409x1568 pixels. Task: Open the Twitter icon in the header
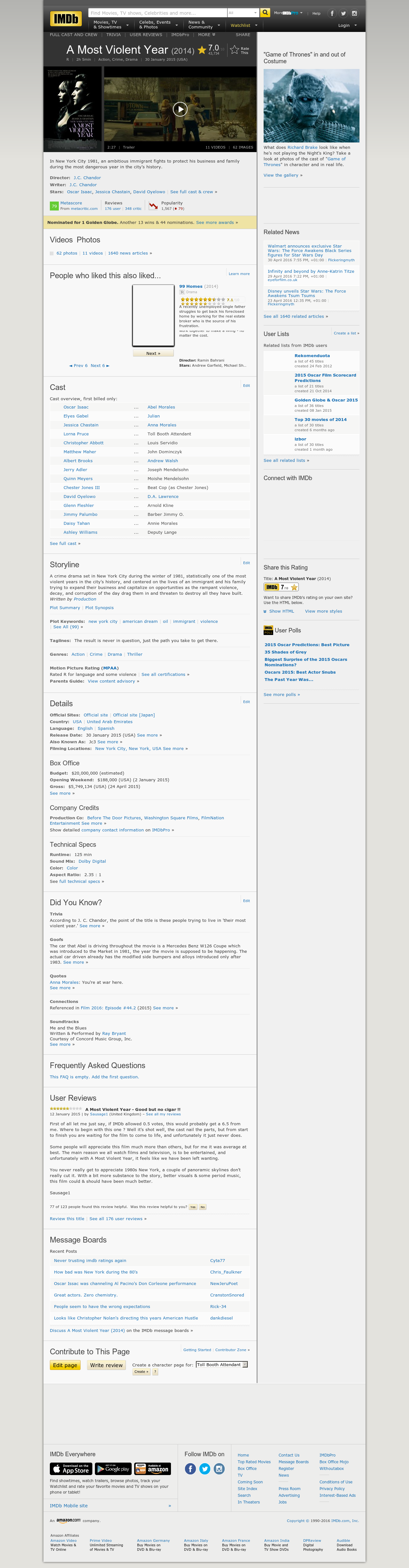[x=343, y=13]
